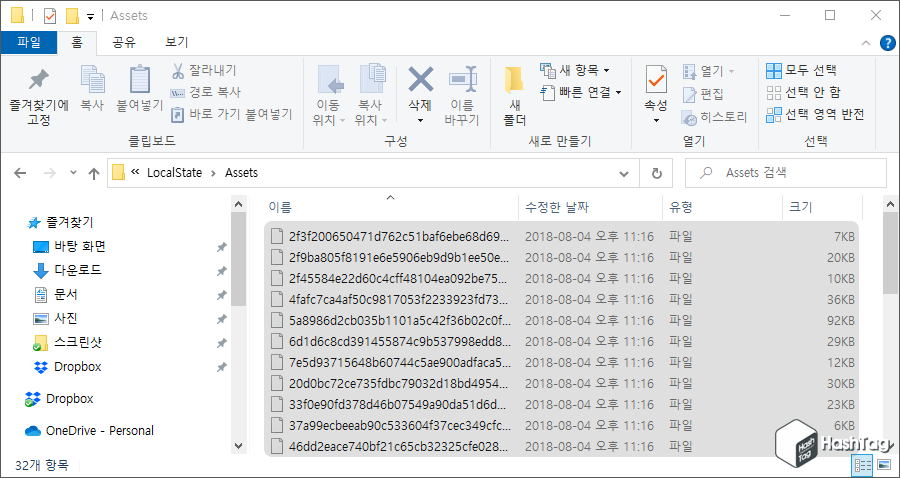Open the 삭제 dropdown arrow

pos(420,121)
